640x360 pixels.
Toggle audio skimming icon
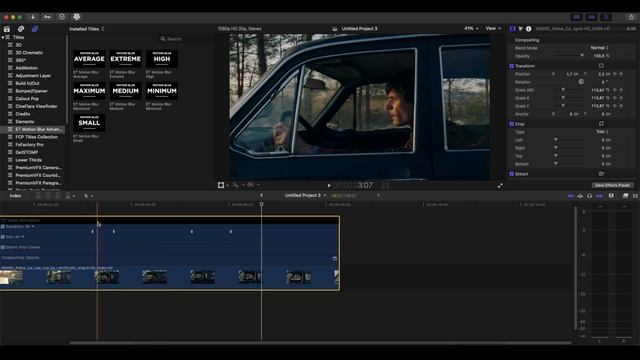pyautogui.click(x=580, y=196)
